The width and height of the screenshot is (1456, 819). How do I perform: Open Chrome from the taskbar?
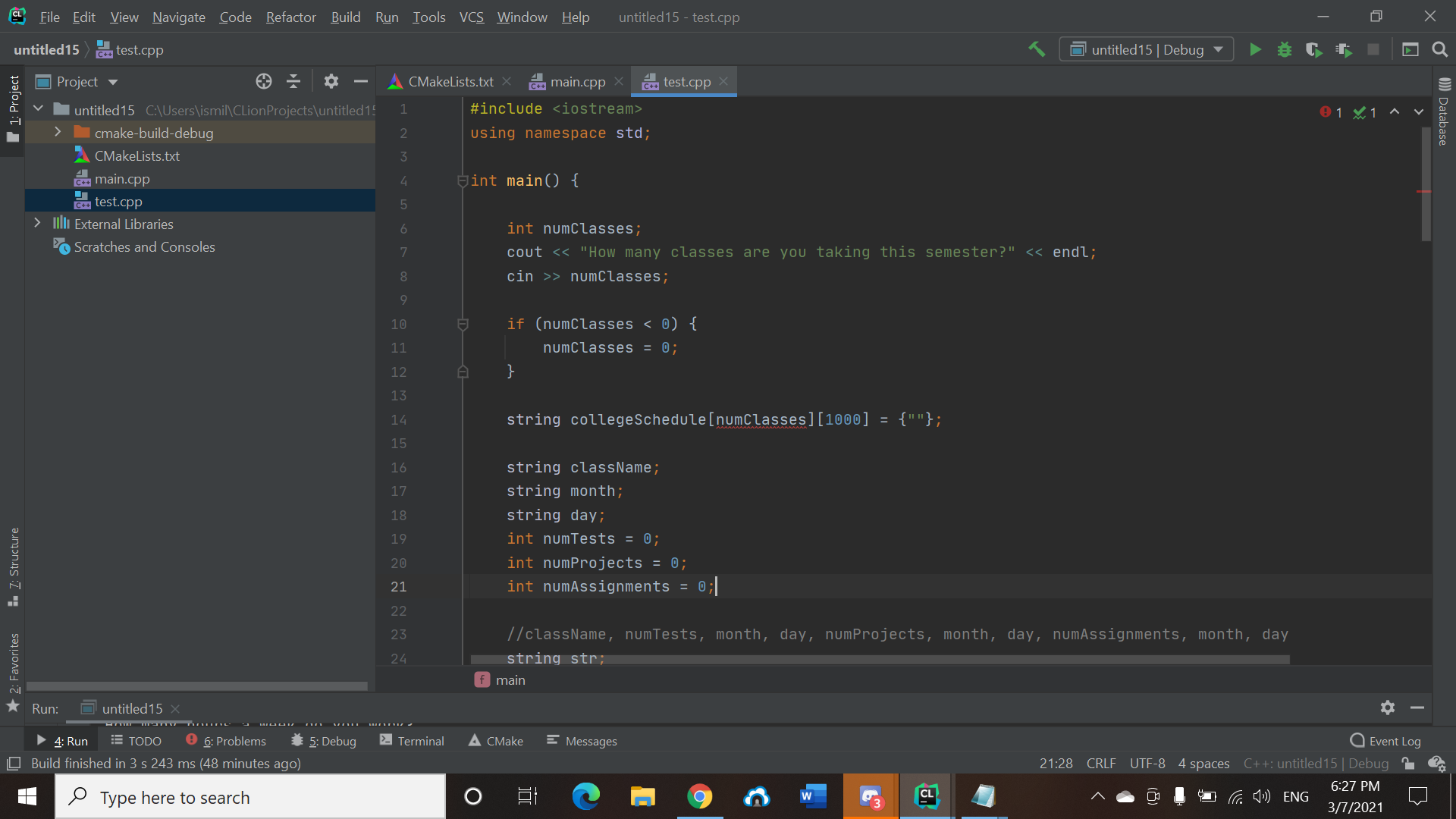pos(699,796)
